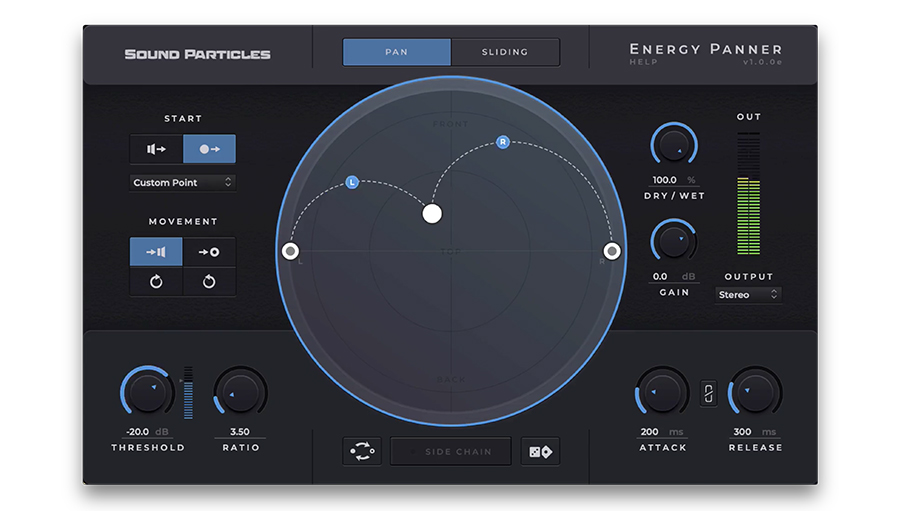900x511 pixels.
Task: Click the Energy Panner title
Action: 706,49
